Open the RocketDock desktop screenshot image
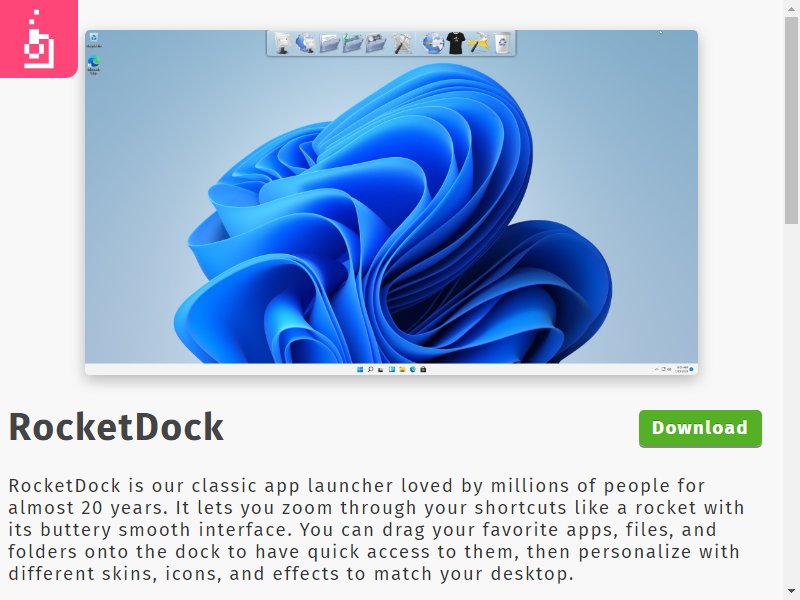 tap(391, 203)
